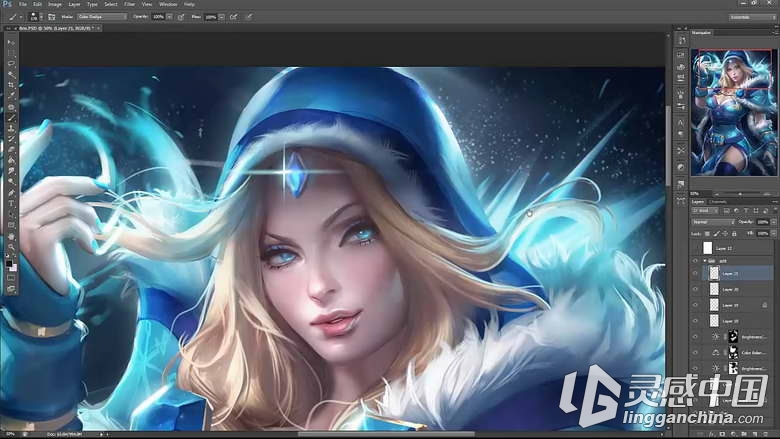Toggle pressure for opacity in options bar
The image size is (780, 439).
(181, 17)
